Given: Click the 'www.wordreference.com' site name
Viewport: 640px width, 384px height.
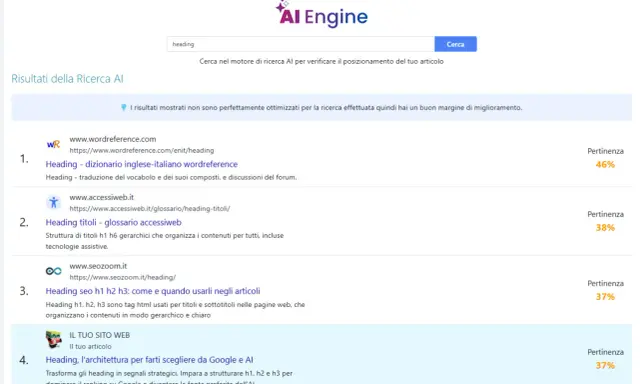Looking at the screenshot, I should (x=113, y=139).
